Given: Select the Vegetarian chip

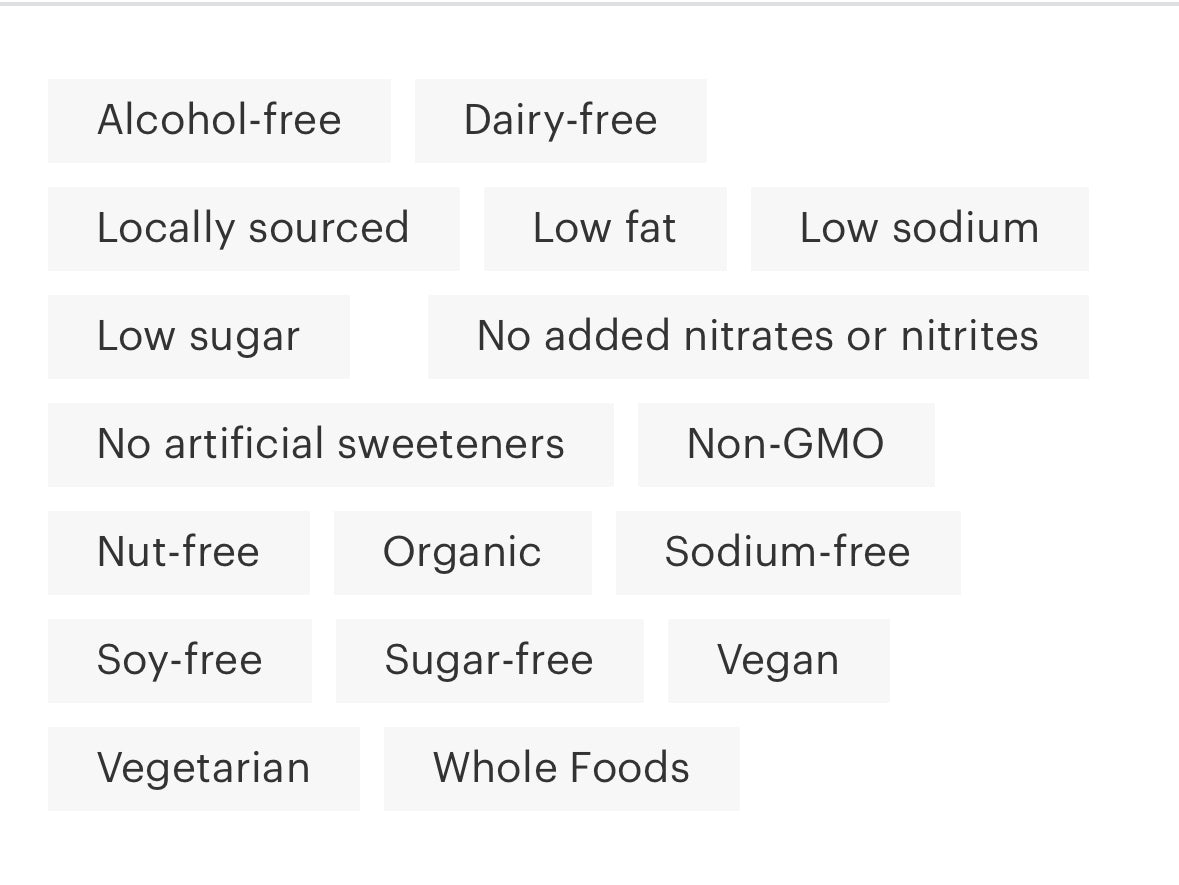Looking at the screenshot, I should [x=203, y=769].
